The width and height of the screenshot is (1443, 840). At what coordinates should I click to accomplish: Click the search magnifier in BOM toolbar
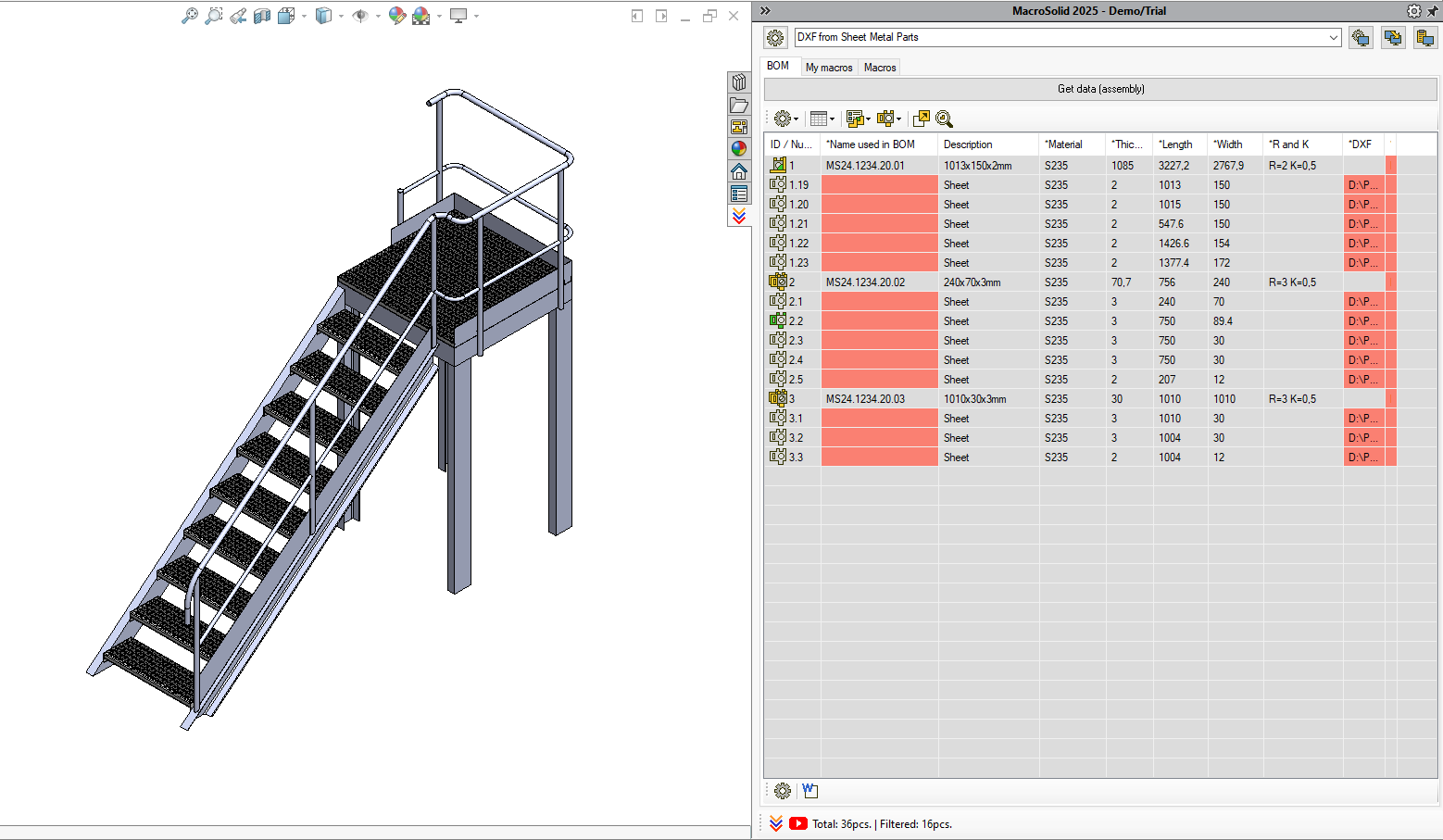(x=945, y=119)
